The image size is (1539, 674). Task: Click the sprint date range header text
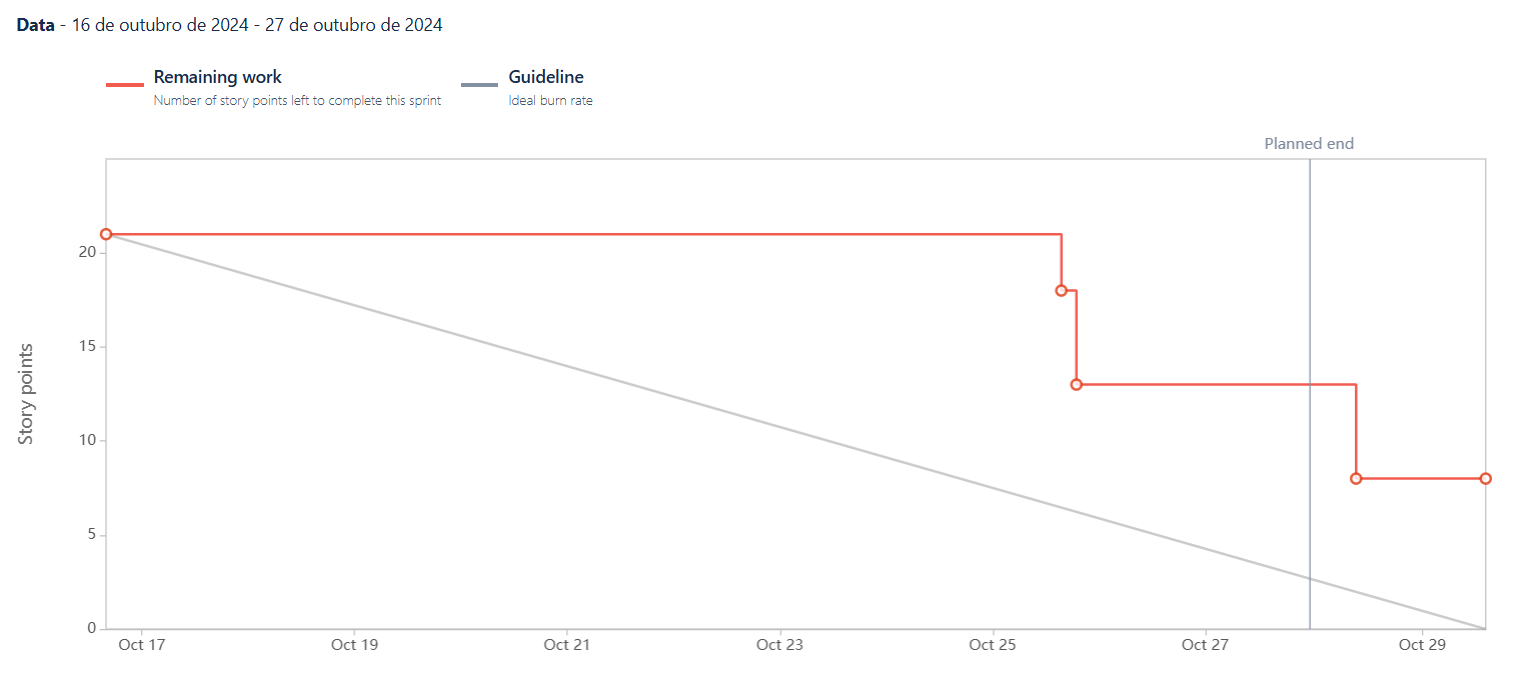[229, 25]
